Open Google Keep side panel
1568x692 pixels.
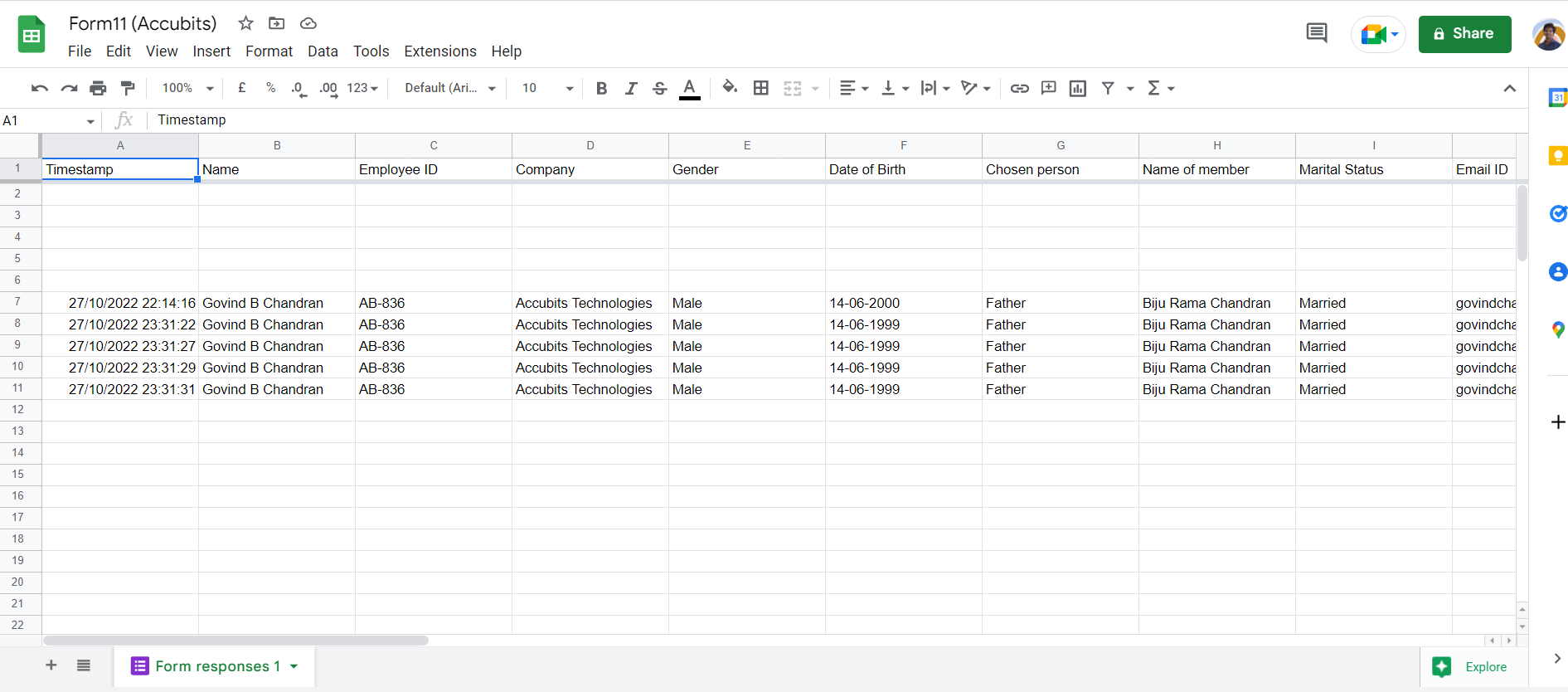(x=1557, y=156)
